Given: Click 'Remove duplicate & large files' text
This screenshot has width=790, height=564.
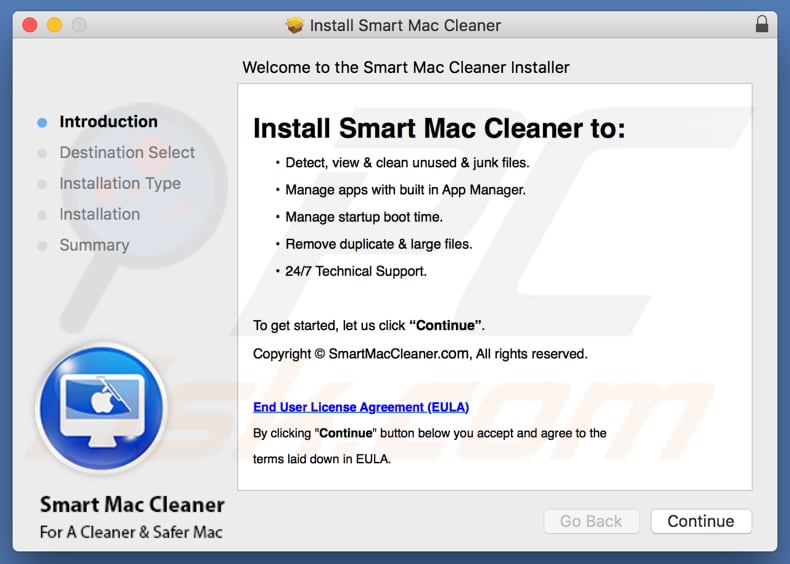Looking at the screenshot, I should point(379,244).
